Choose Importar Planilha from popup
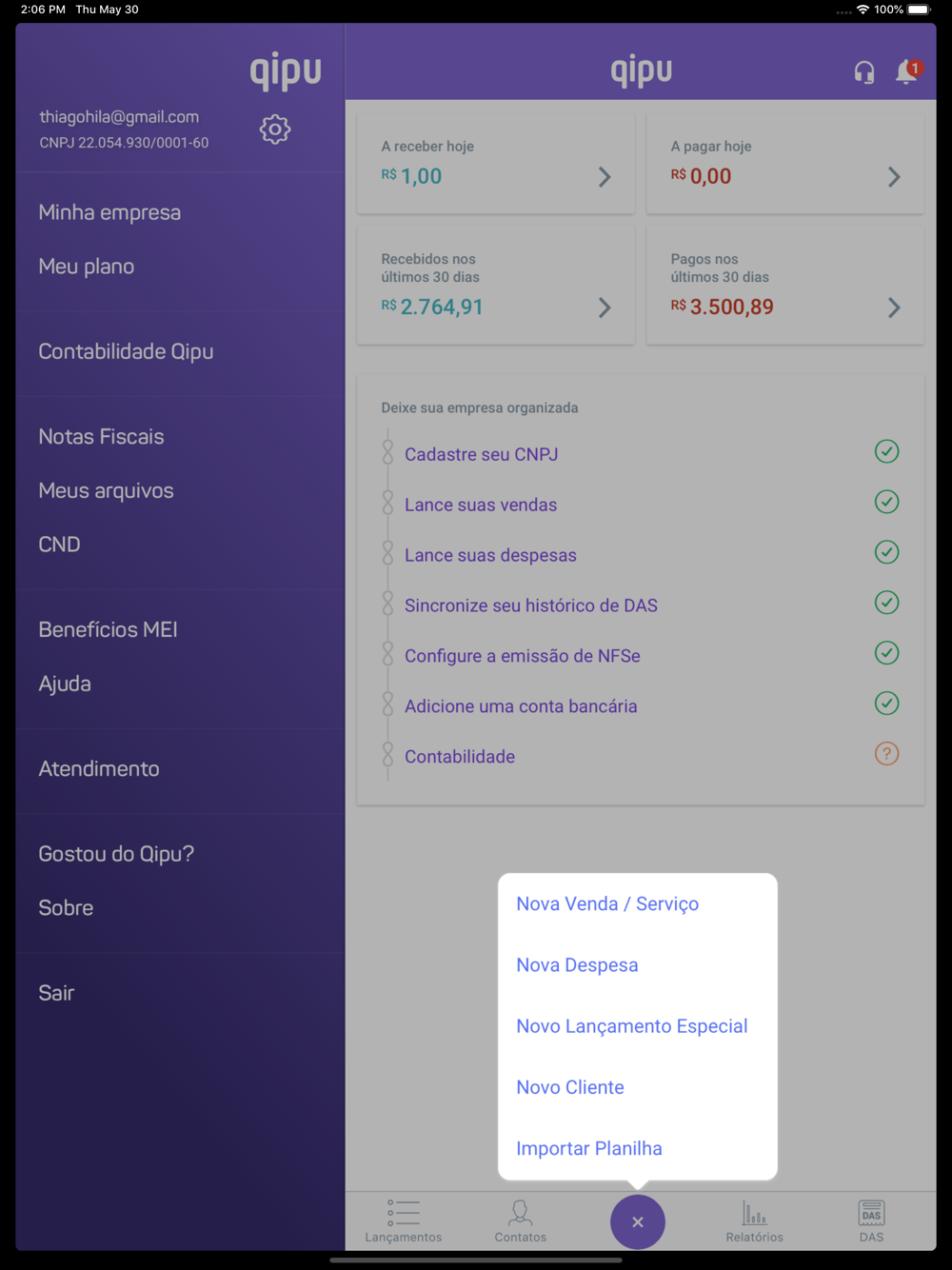This screenshot has width=952, height=1270. (x=589, y=1148)
